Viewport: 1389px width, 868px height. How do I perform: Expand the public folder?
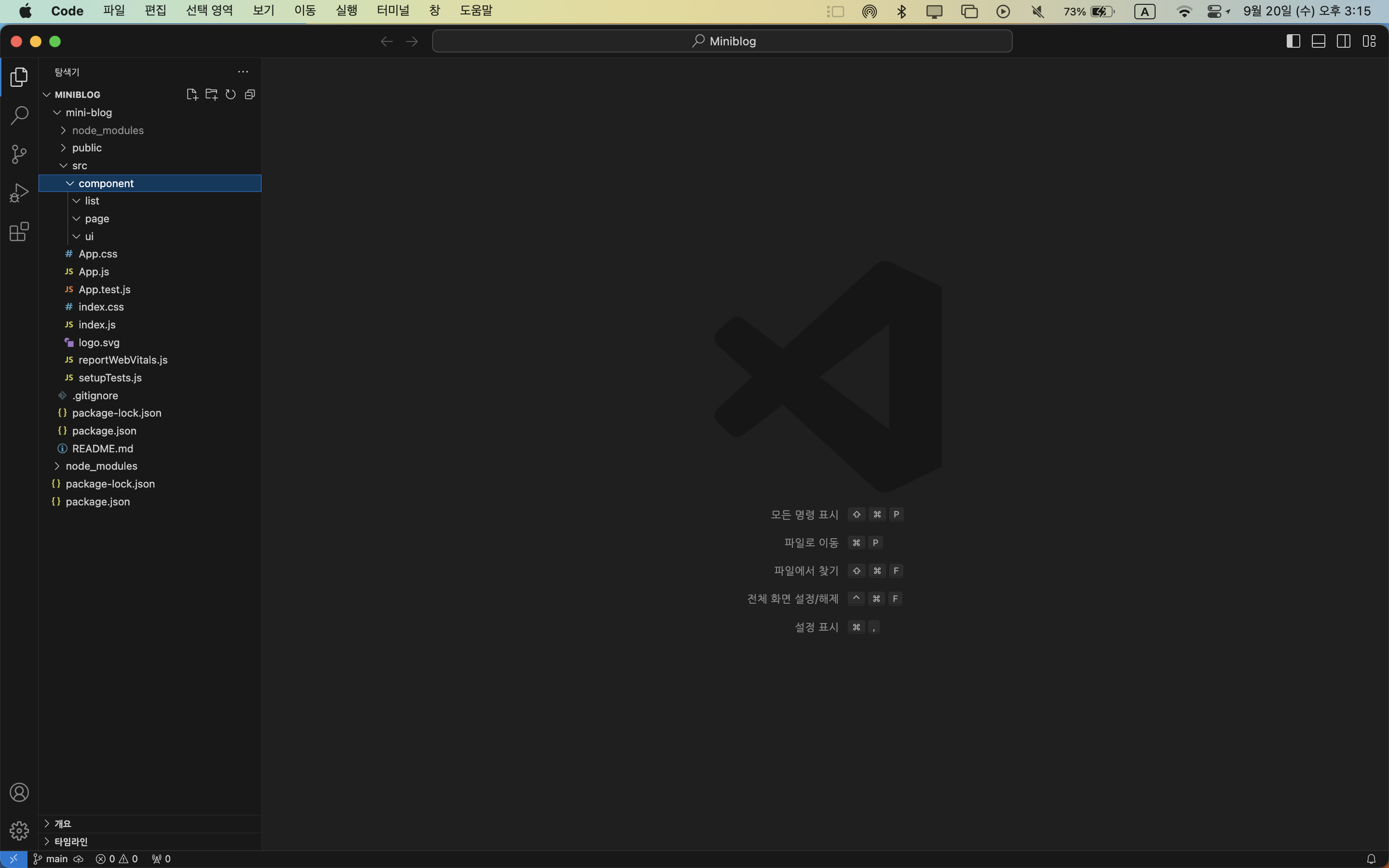87,148
